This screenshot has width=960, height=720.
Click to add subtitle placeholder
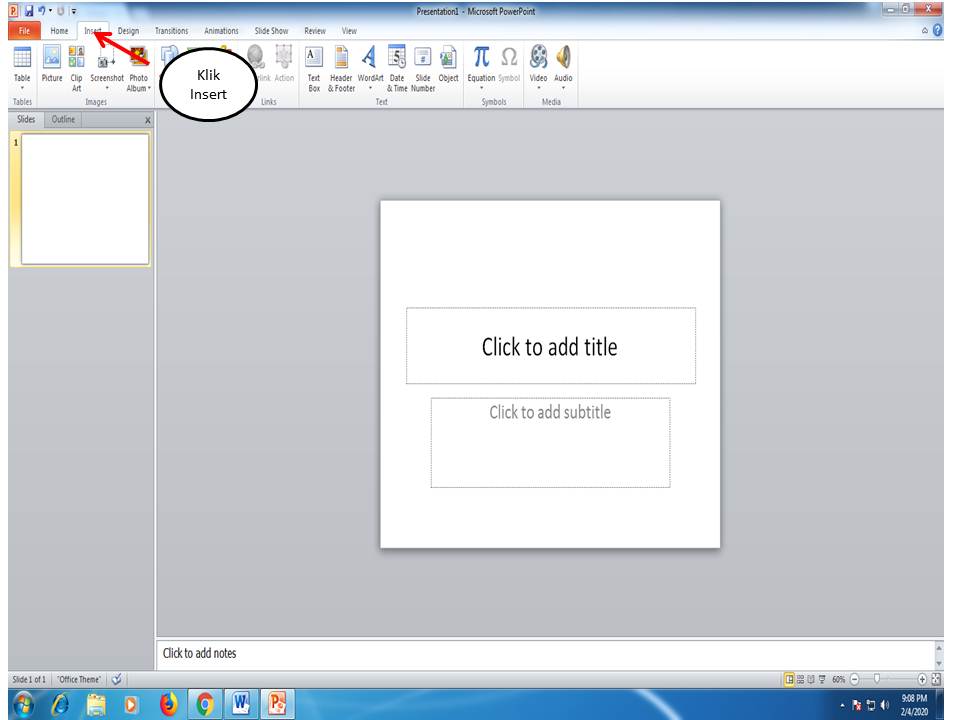(x=550, y=443)
